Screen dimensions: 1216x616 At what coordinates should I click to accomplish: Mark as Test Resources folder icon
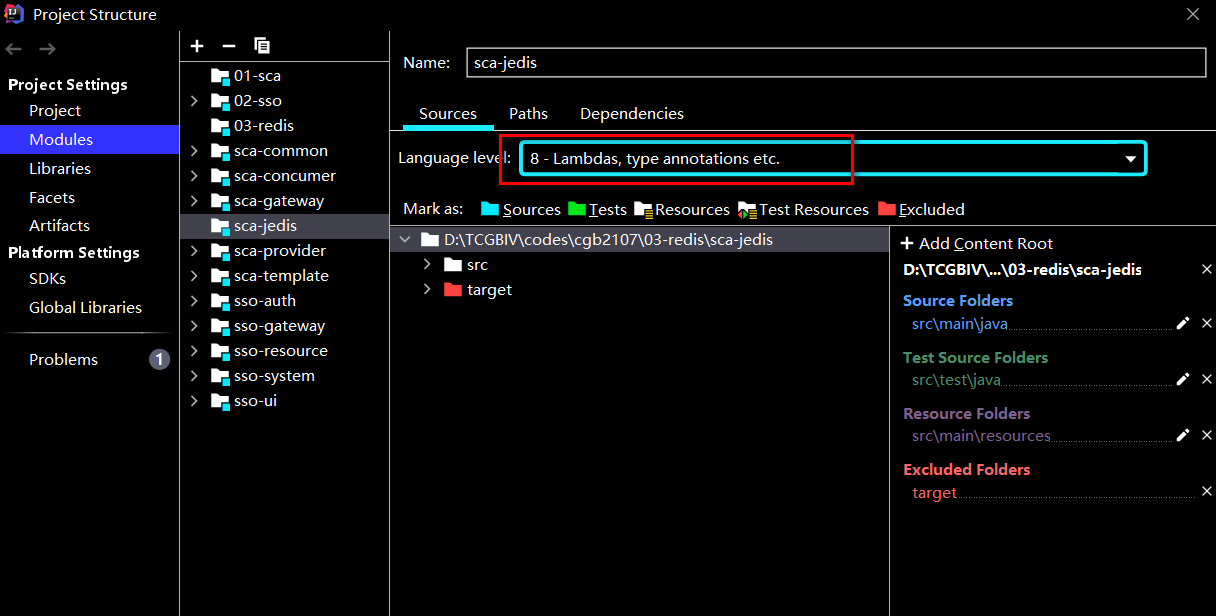tap(747, 209)
